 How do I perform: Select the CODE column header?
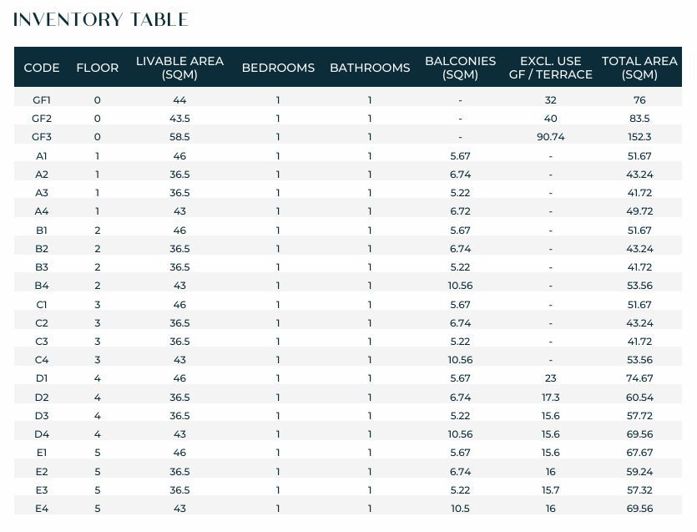pyautogui.click(x=42, y=68)
